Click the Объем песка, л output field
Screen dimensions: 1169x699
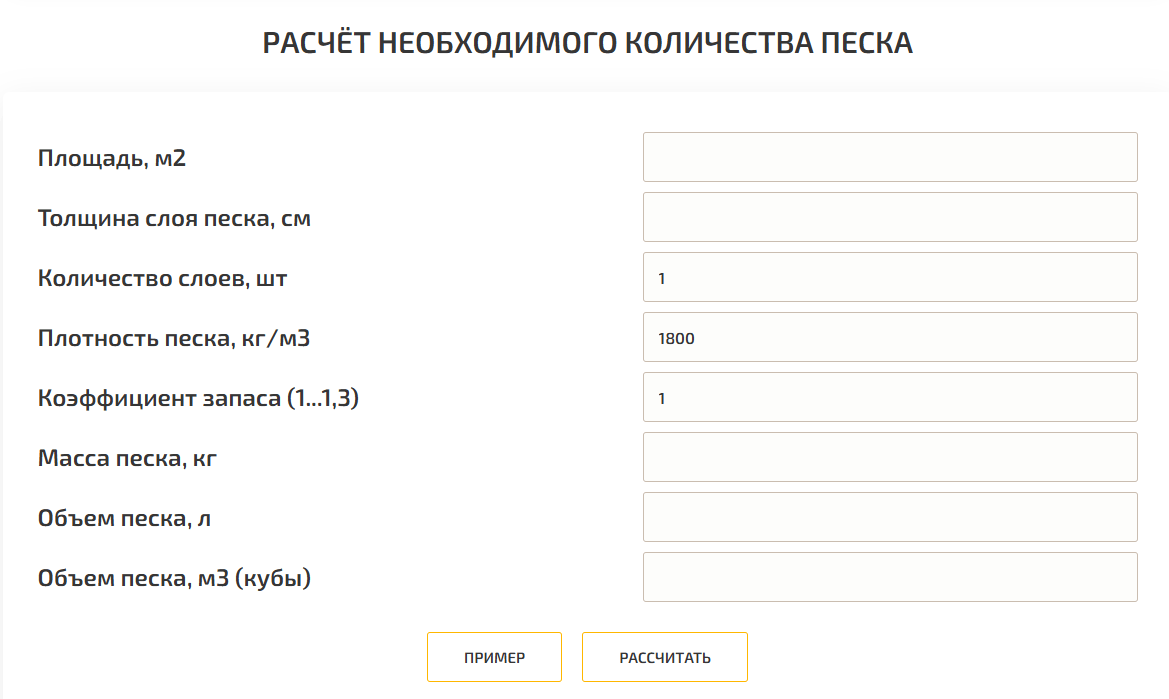point(890,517)
